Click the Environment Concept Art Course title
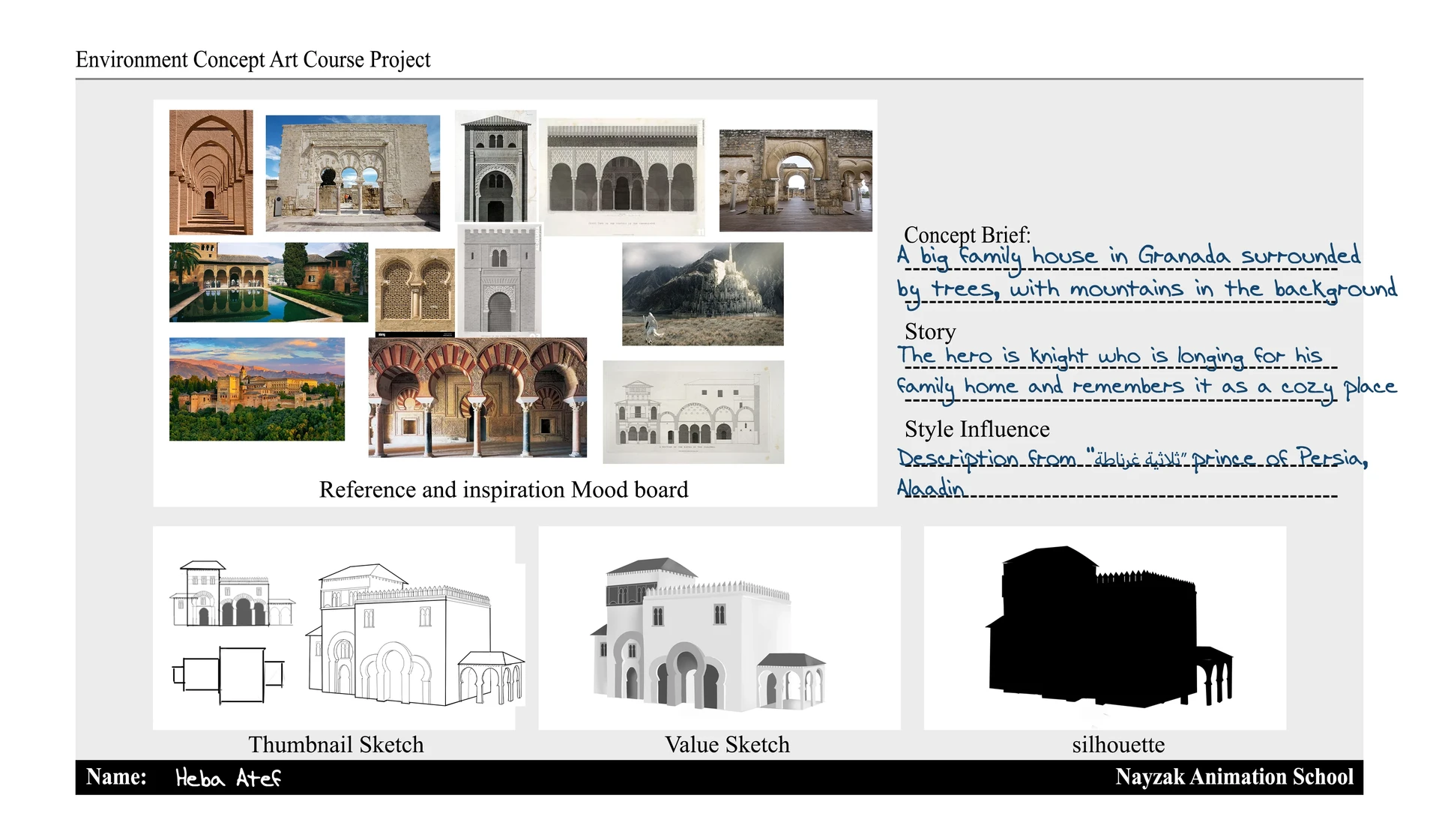The width and height of the screenshot is (1439, 840). [253, 59]
